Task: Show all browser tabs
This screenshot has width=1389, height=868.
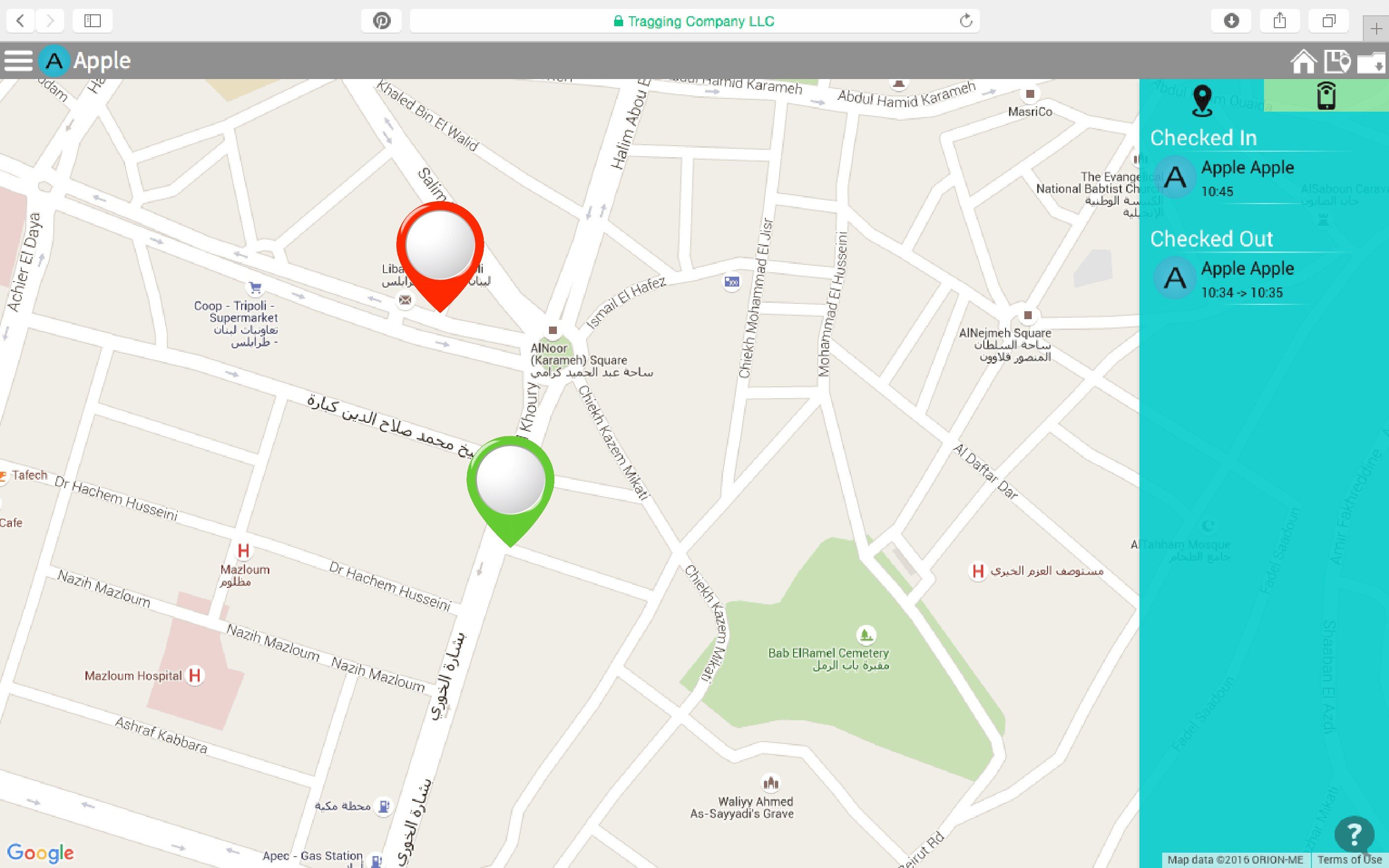Action: click(x=1328, y=21)
